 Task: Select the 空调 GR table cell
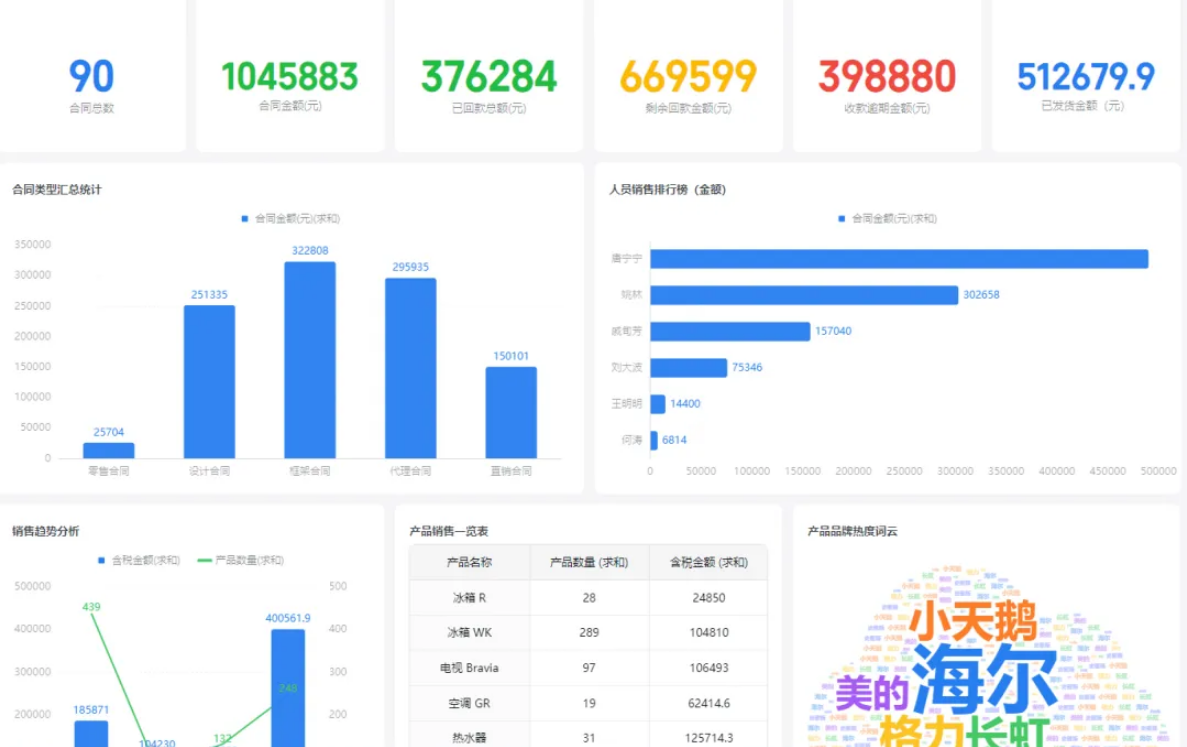[469, 703]
